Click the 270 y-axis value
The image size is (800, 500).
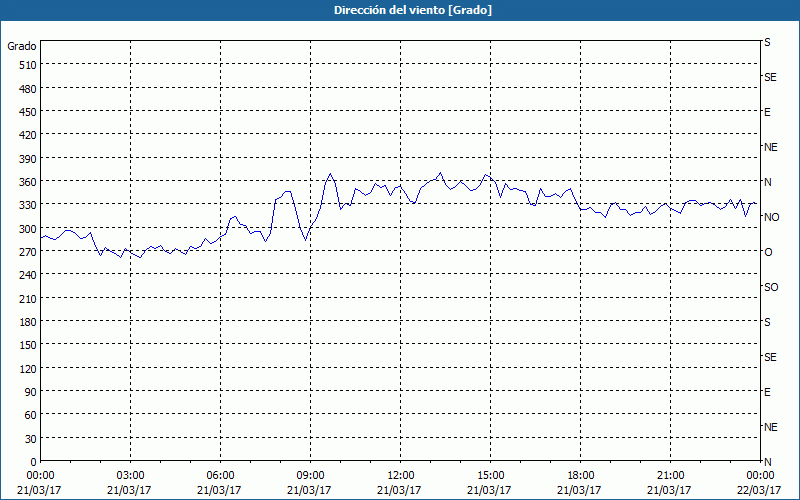(28, 252)
